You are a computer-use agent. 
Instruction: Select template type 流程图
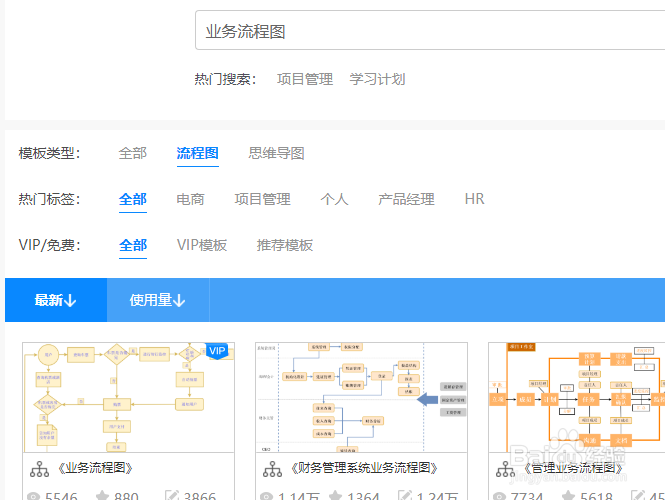(x=198, y=153)
